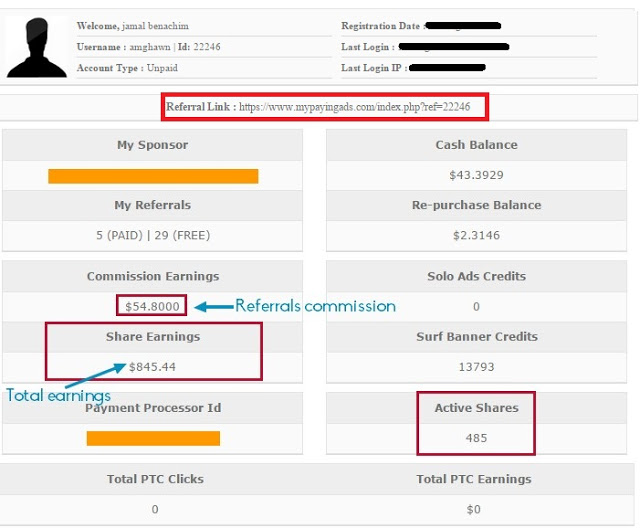The width and height of the screenshot is (640, 528).
Task: Click the Total PTC Earnings value $0
Action: [473, 509]
